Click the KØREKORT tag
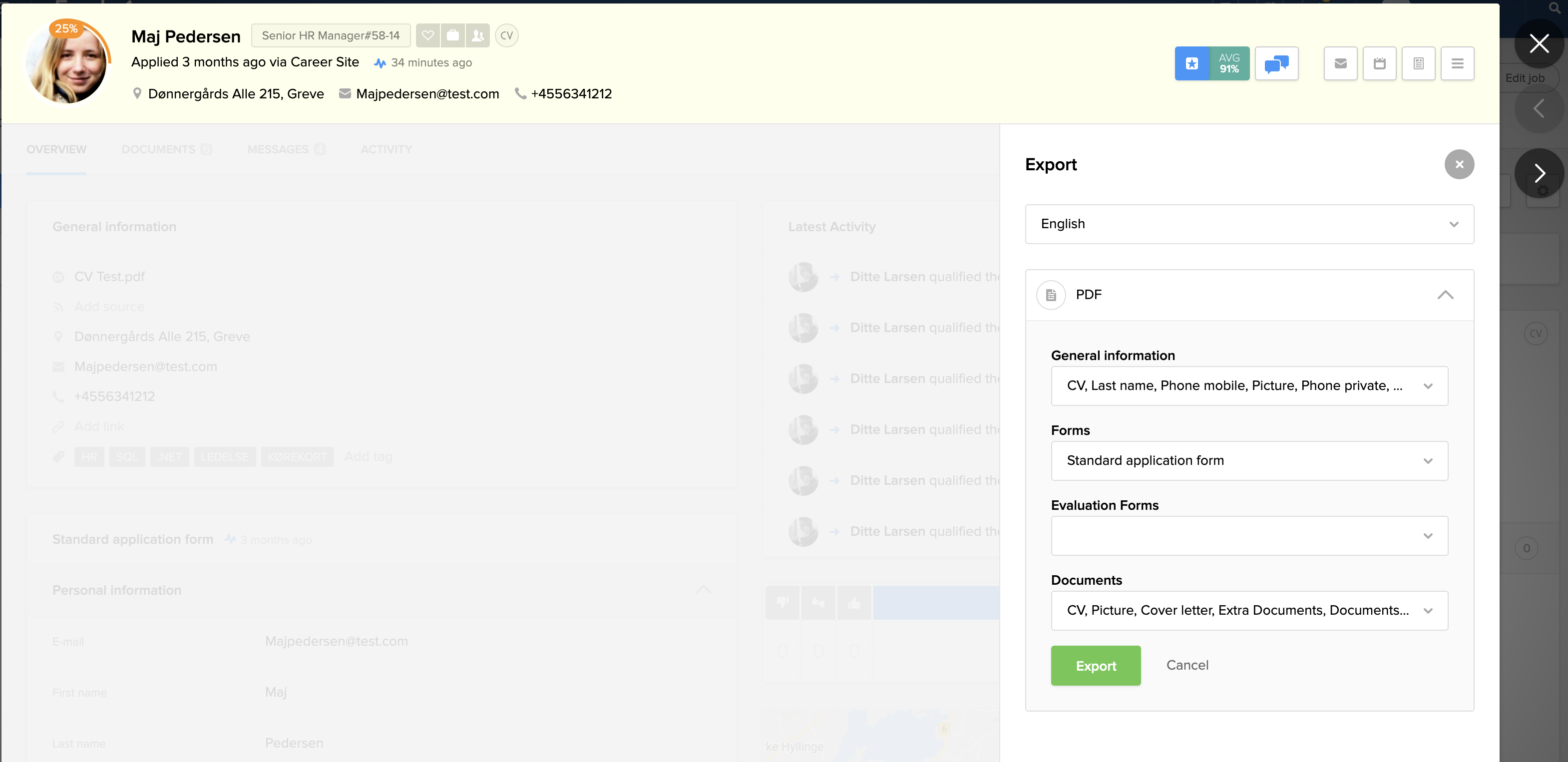Viewport: 1568px width, 762px height. 297,457
